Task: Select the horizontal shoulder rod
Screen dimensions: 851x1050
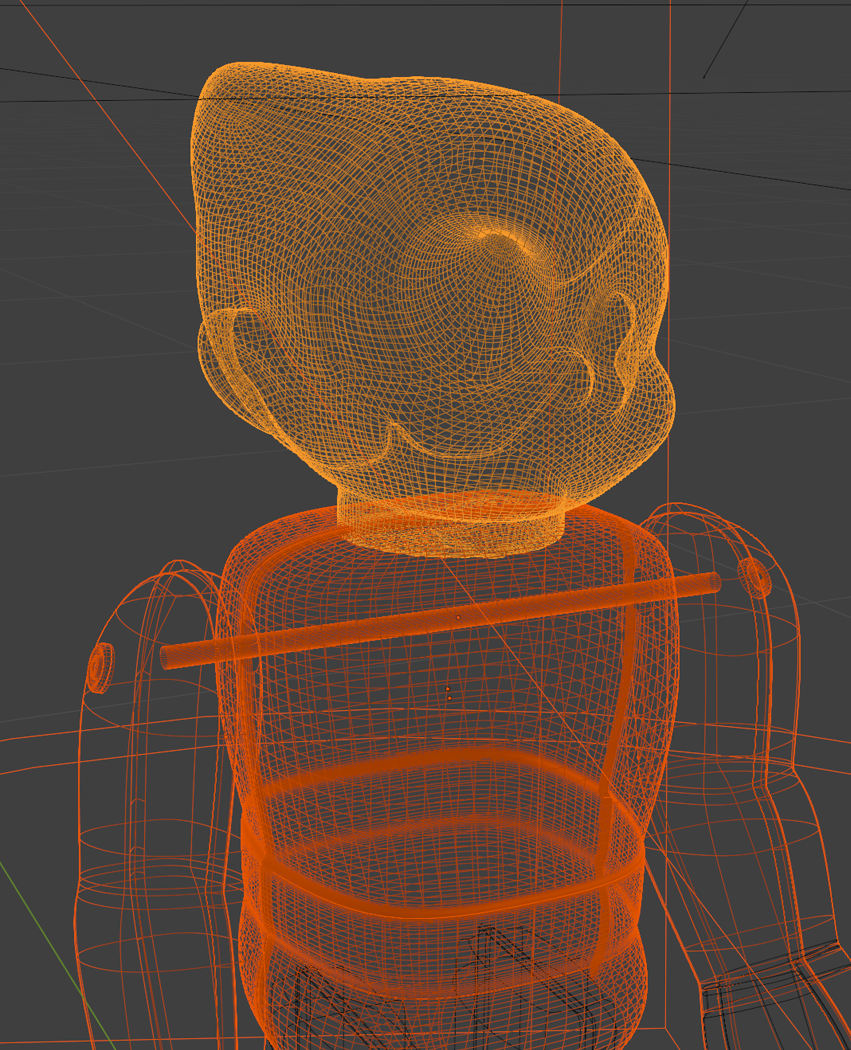Action: (440, 620)
